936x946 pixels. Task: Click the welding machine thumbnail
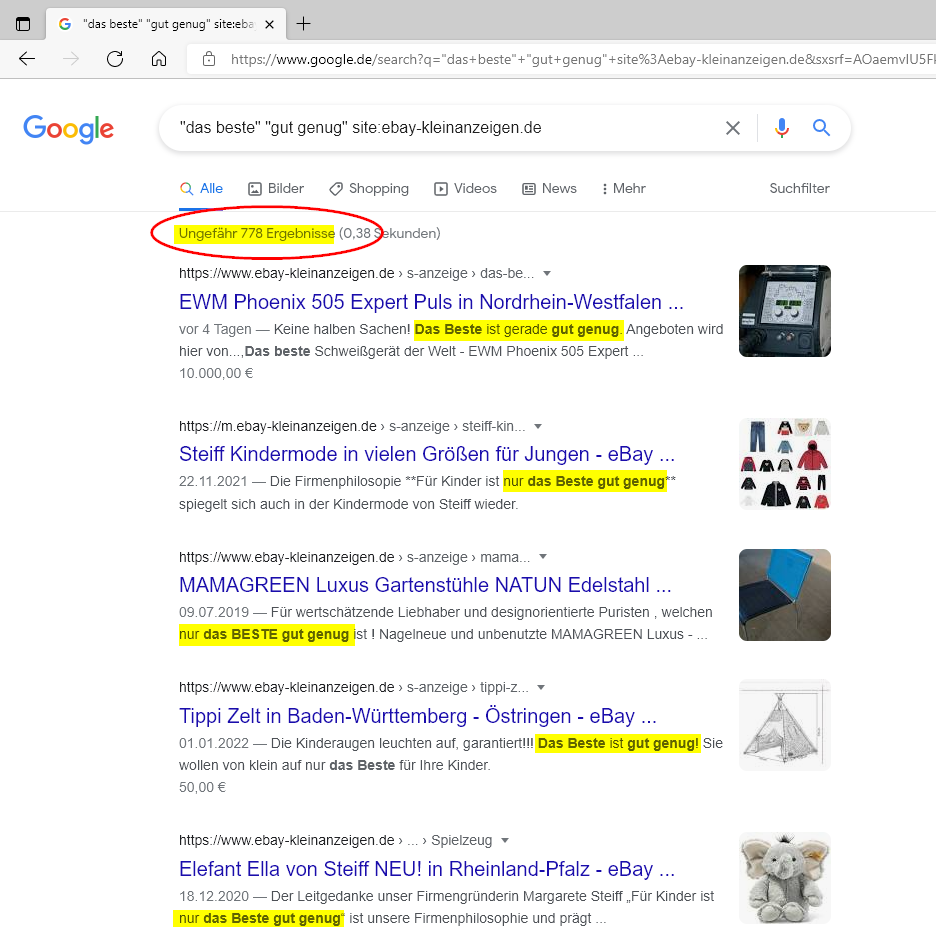[x=785, y=311]
